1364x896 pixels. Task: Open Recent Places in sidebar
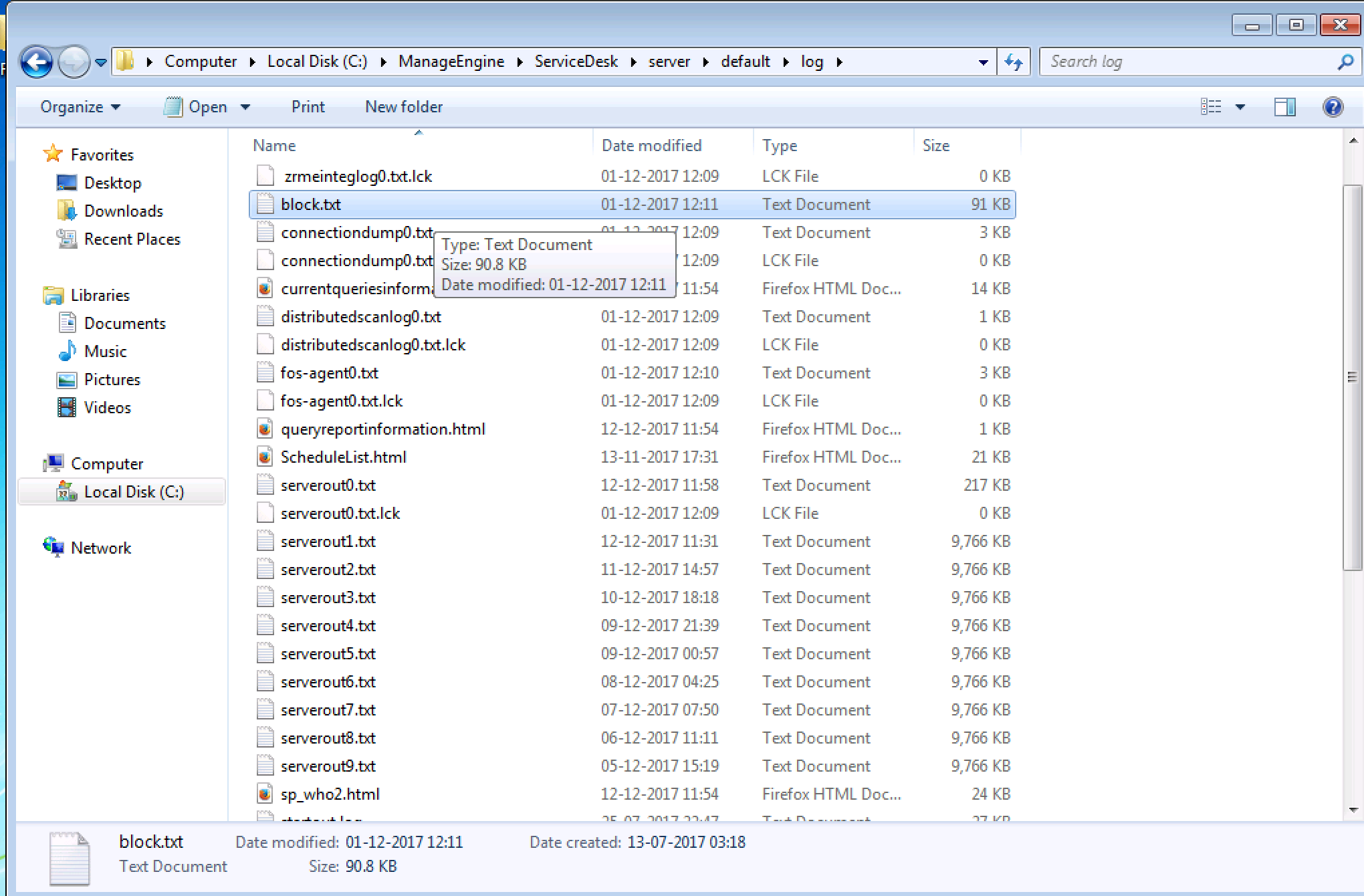(132, 239)
